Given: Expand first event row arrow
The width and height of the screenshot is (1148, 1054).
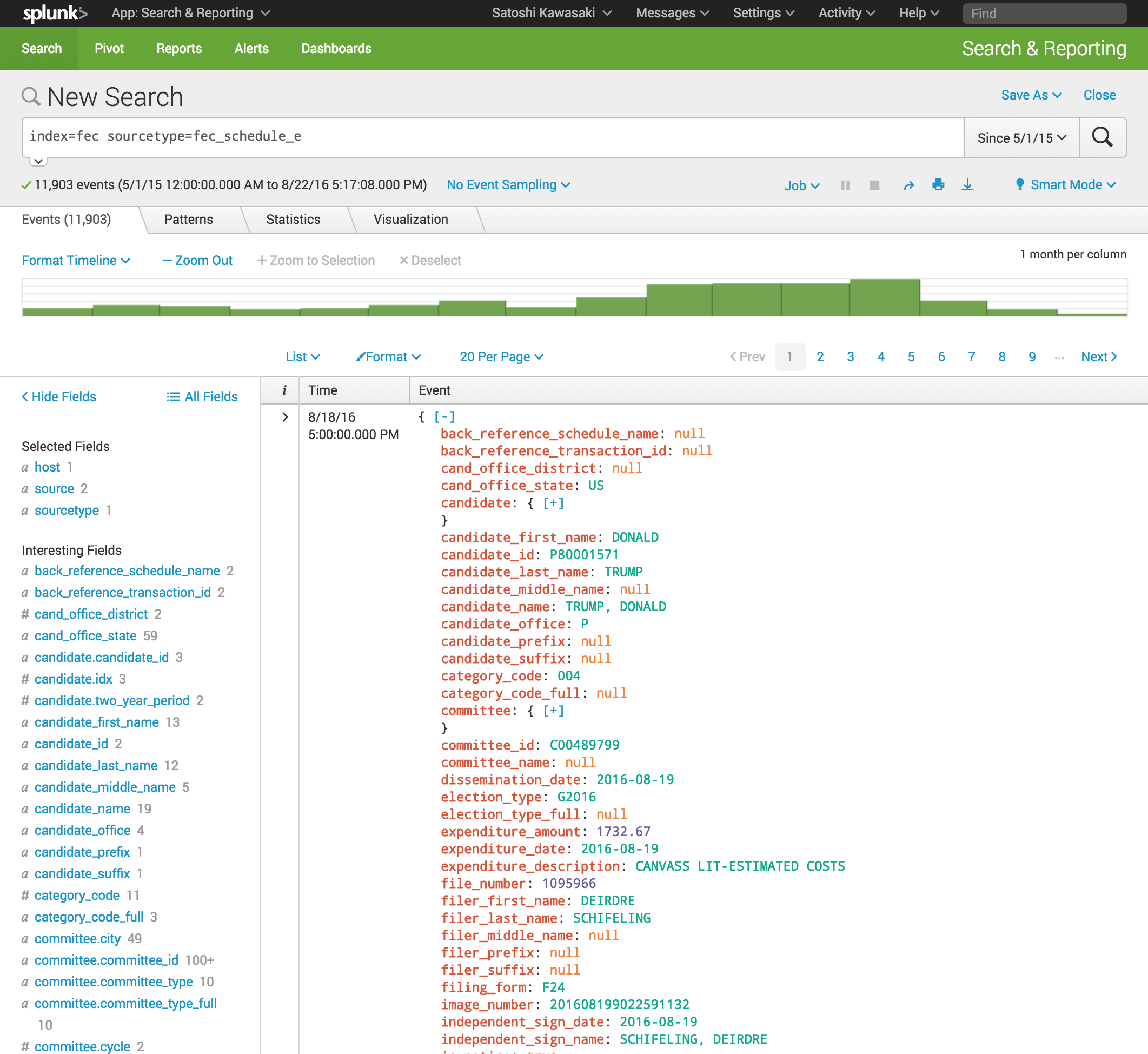Looking at the screenshot, I should click(x=285, y=417).
